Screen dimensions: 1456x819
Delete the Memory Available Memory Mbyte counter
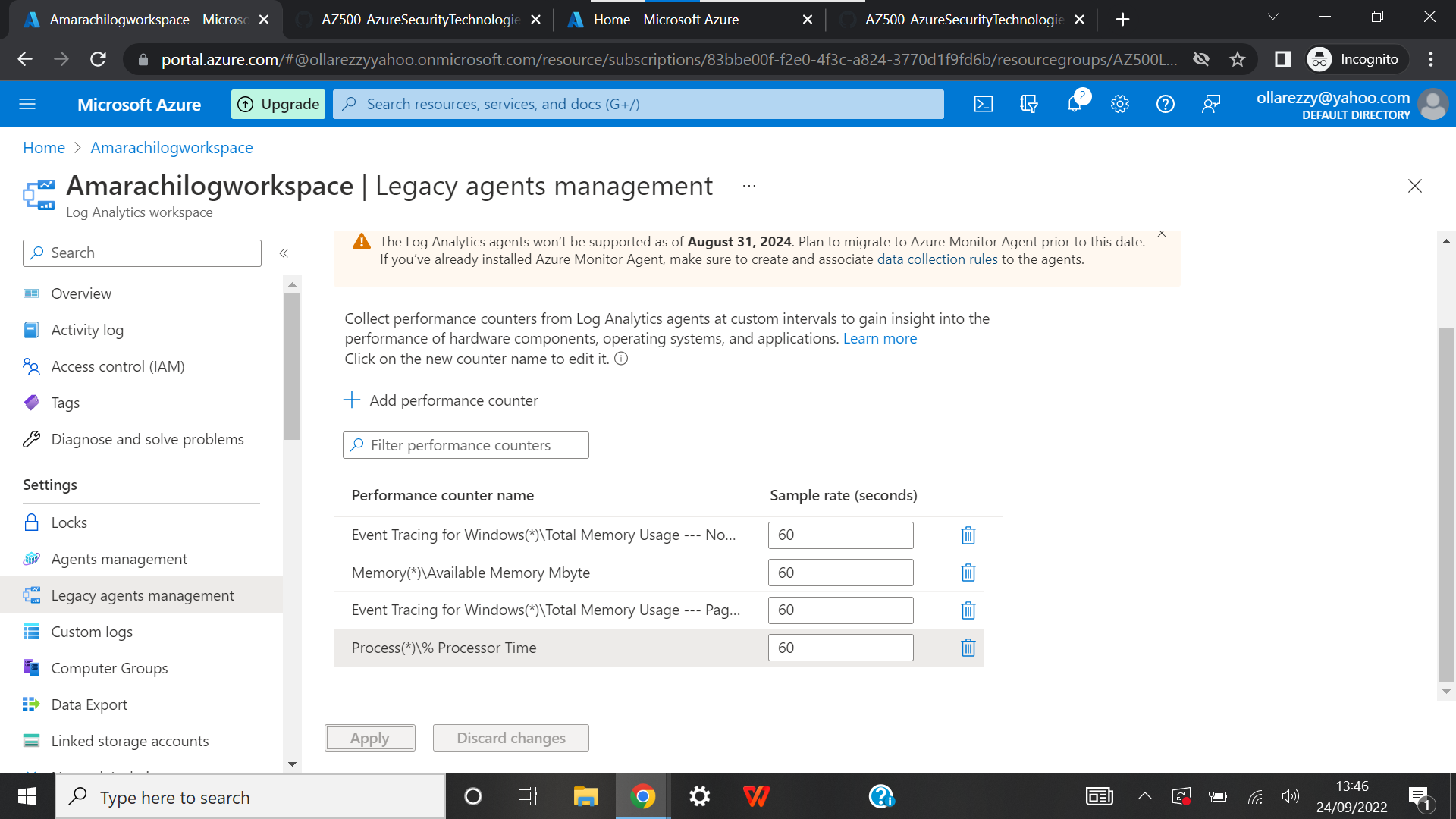tap(968, 573)
